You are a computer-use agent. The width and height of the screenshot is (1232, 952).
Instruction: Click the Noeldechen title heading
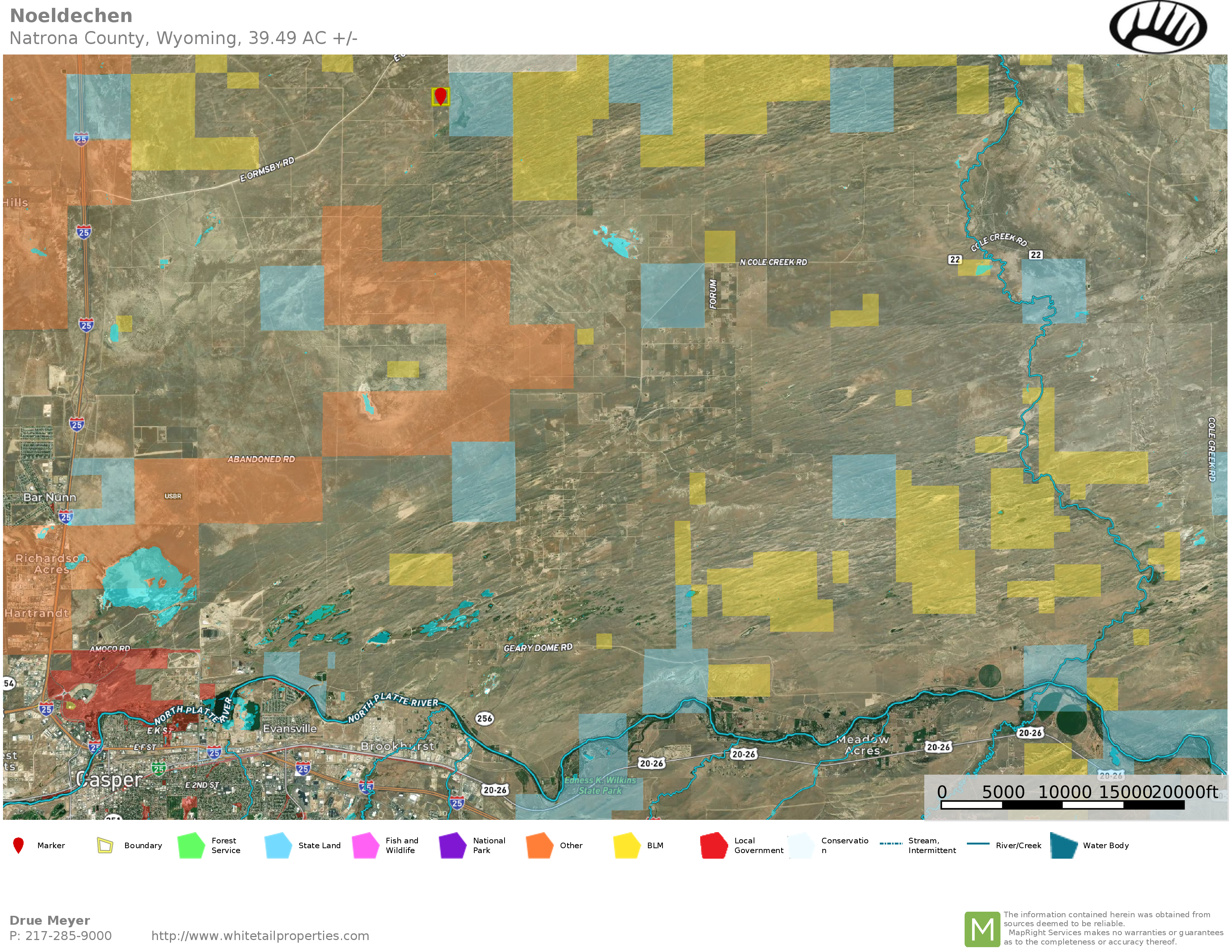click(71, 16)
